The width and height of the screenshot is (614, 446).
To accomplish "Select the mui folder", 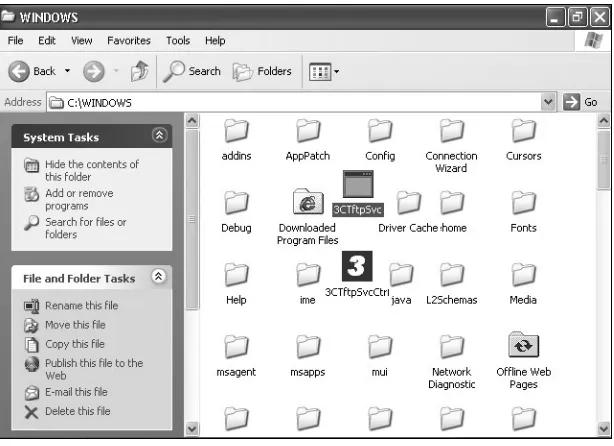I will click(380, 356).
